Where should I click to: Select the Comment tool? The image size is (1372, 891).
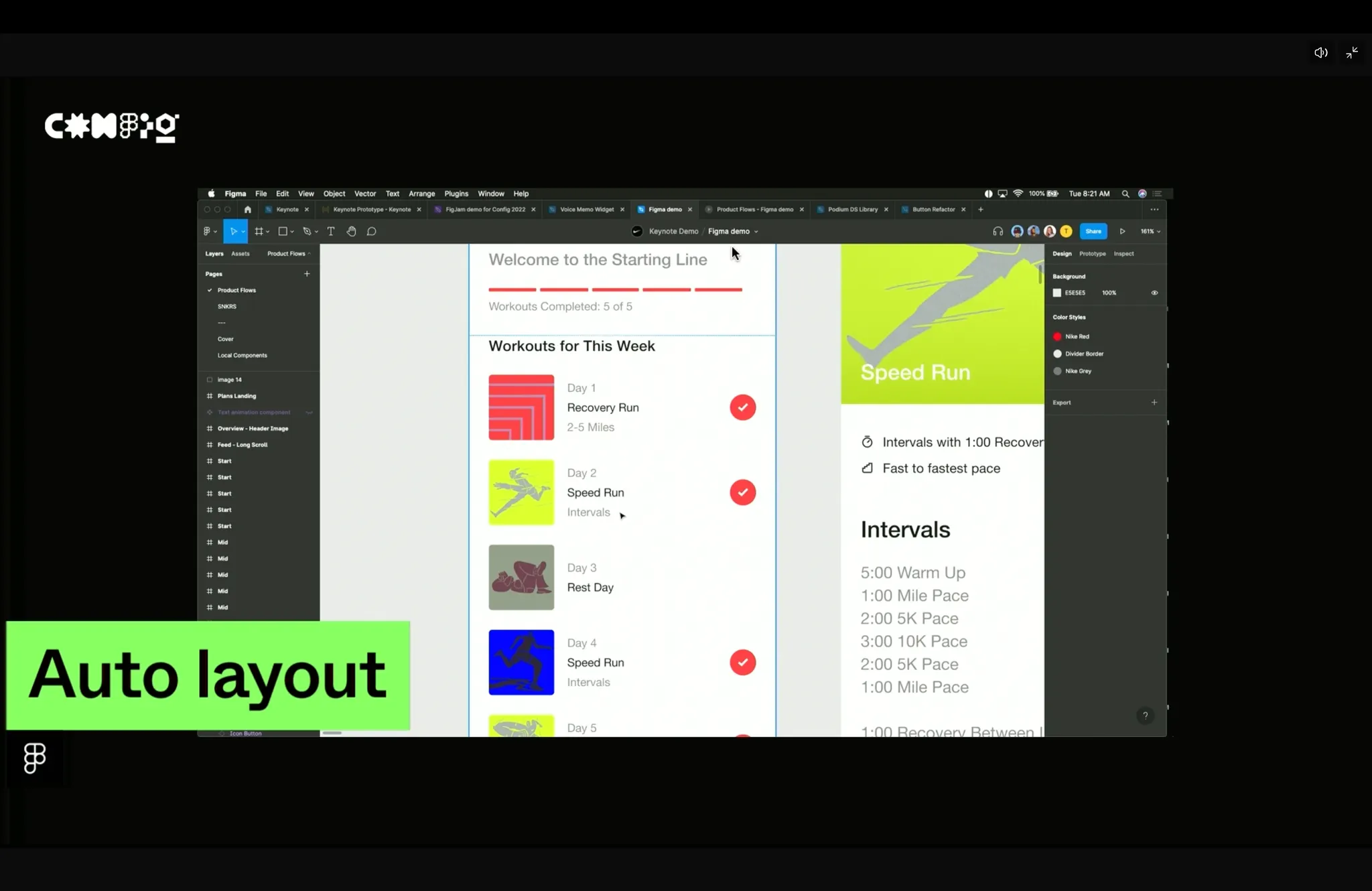click(372, 231)
